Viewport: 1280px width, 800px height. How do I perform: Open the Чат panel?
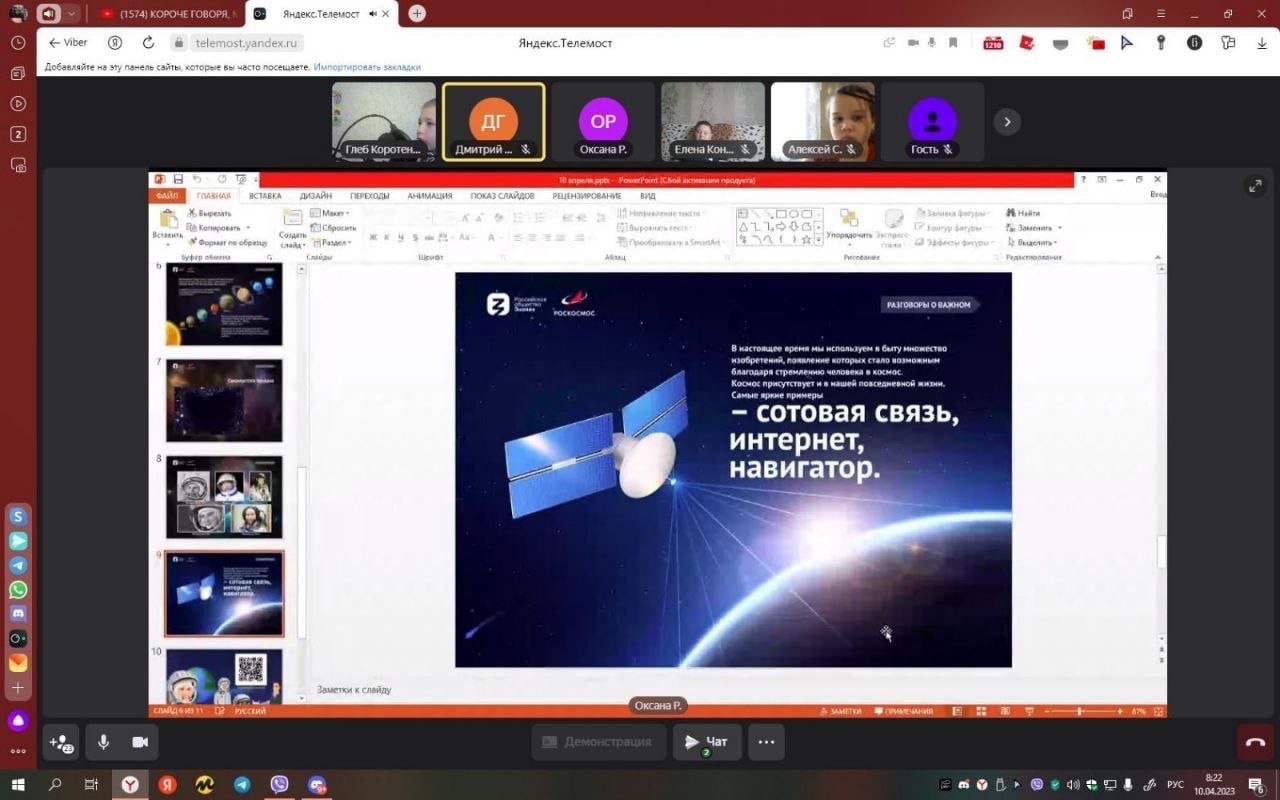pos(706,742)
